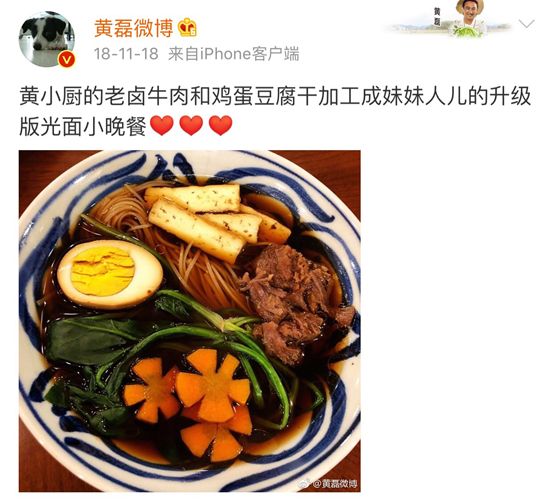The height and width of the screenshot is (503, 553).
Task: Click the first red heart emoji
Action: click(x=162, y=125)
